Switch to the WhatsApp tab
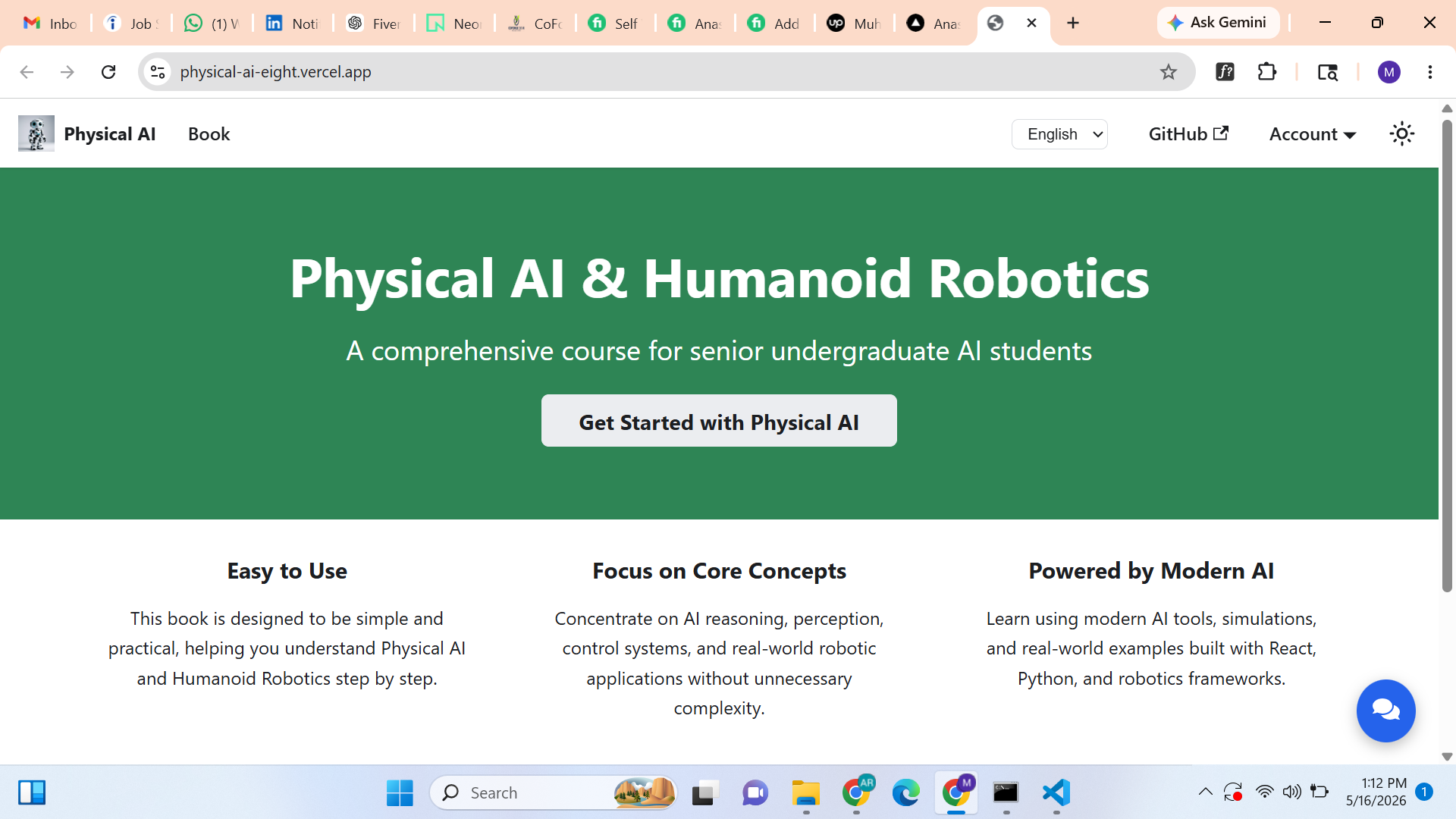 pyautogui.click(x=212, y=23)
